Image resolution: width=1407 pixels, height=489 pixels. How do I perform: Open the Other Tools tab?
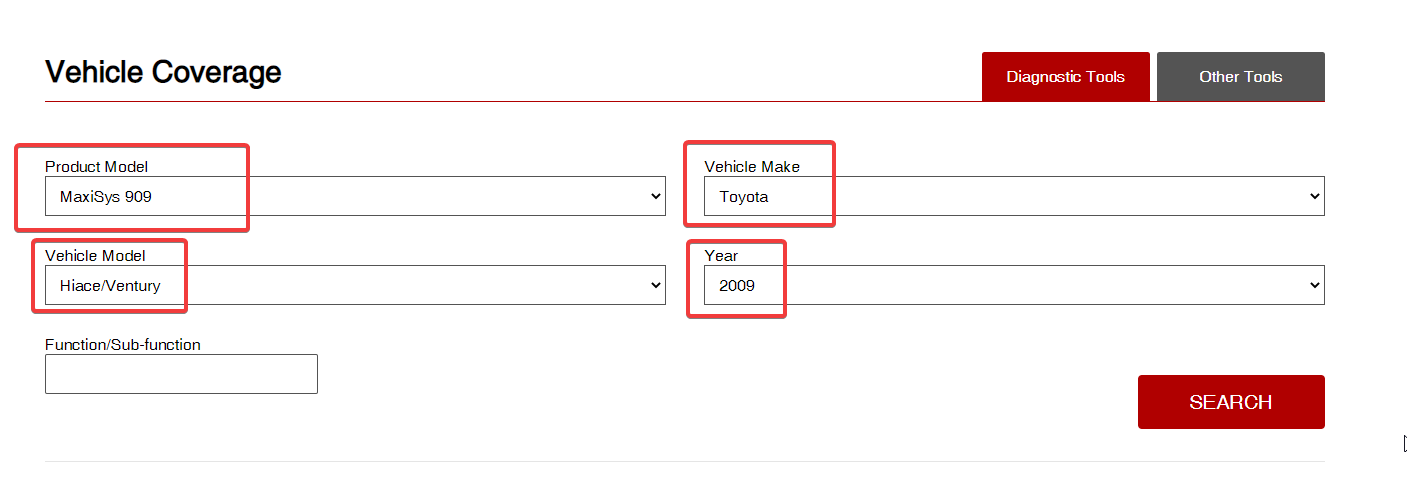point(1240,77)
